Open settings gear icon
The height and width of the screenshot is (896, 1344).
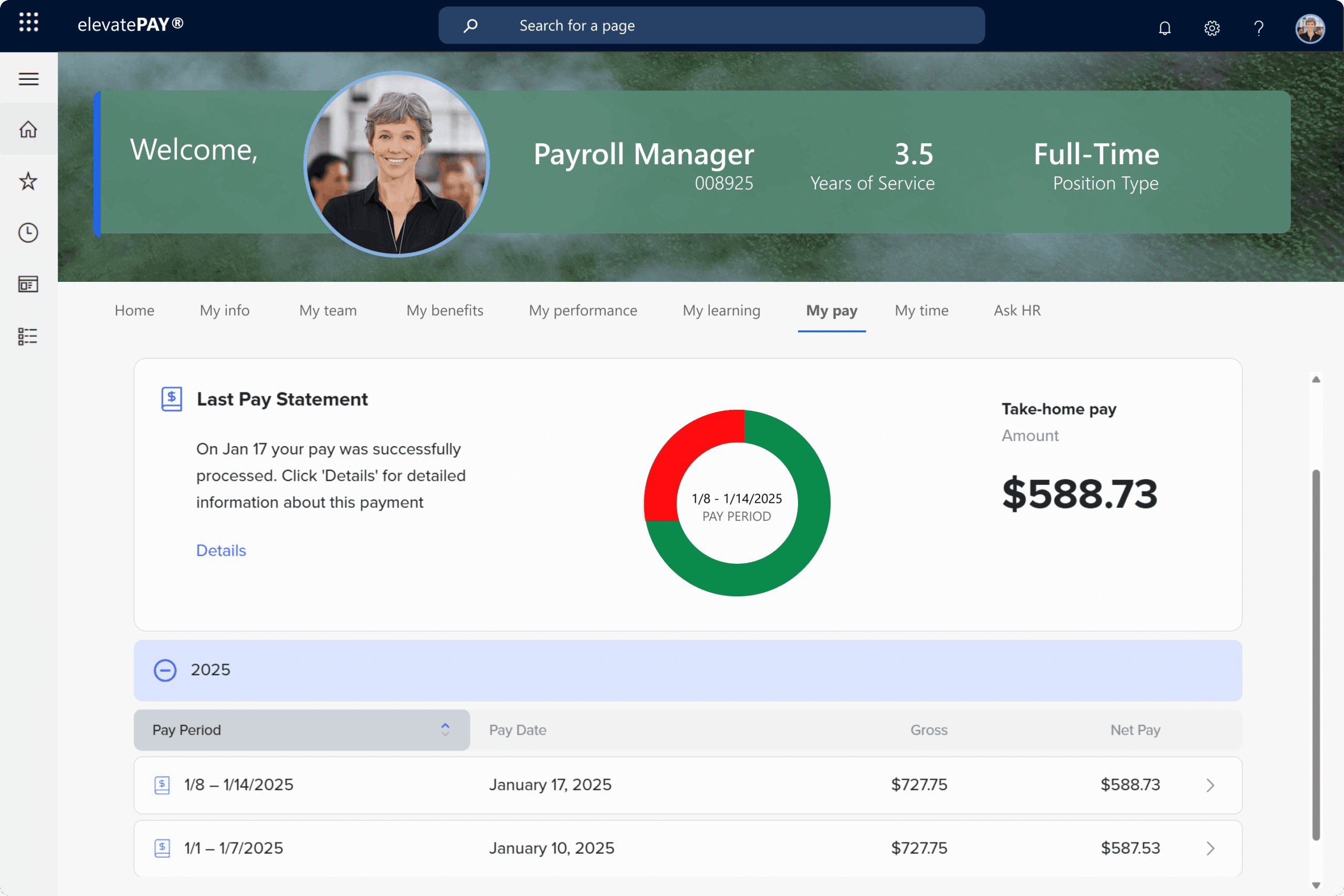point(1212,27)
